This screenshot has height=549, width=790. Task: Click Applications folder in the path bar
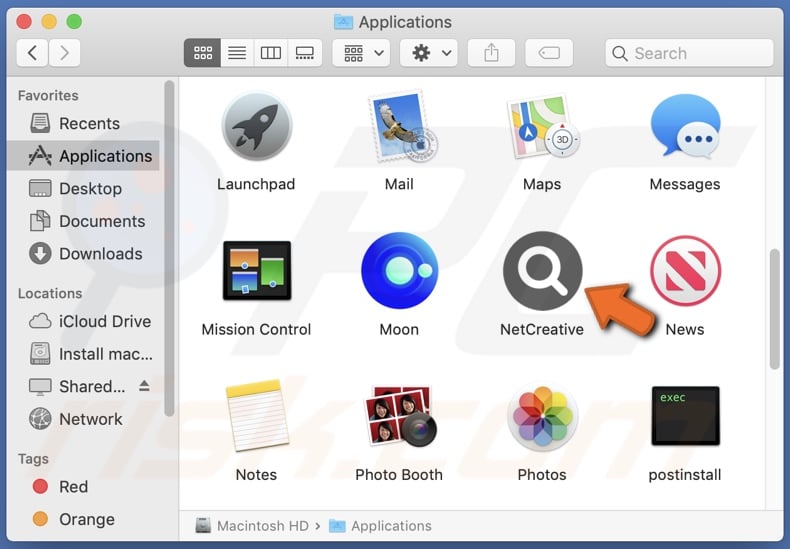pos(380,526)
